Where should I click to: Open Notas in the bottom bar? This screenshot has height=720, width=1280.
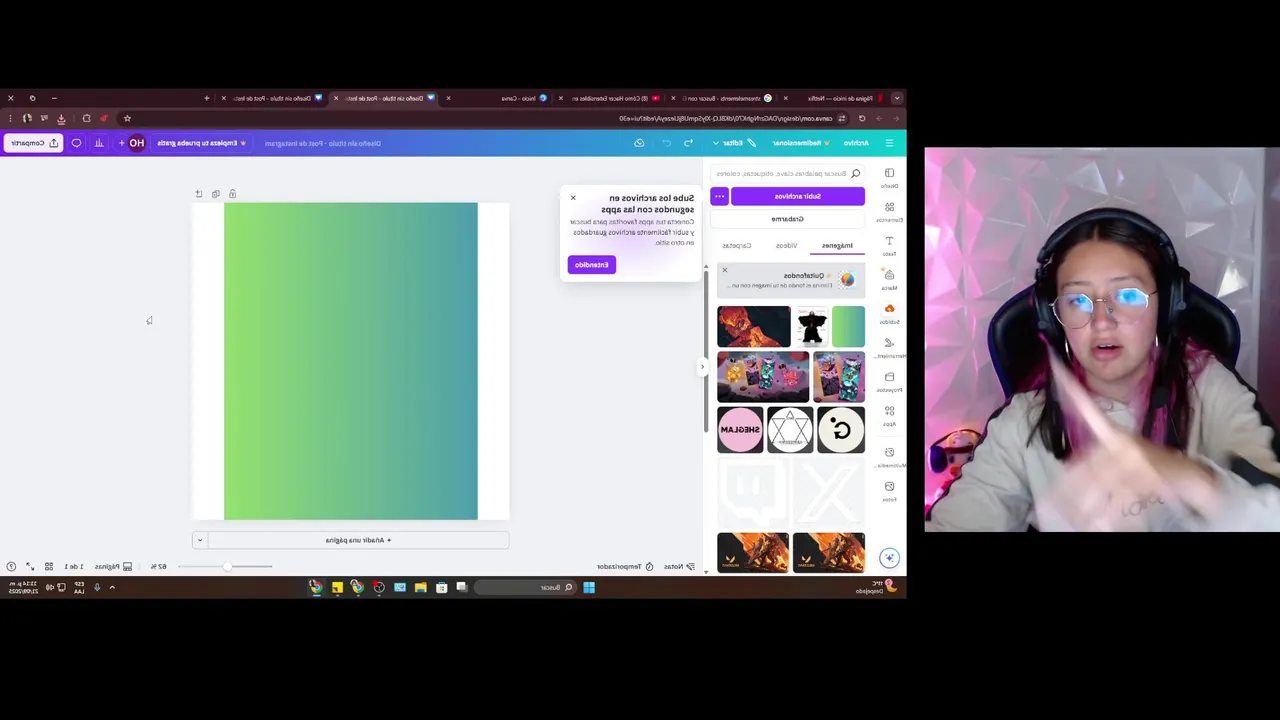pyautogui.click(x=678, y=567)
